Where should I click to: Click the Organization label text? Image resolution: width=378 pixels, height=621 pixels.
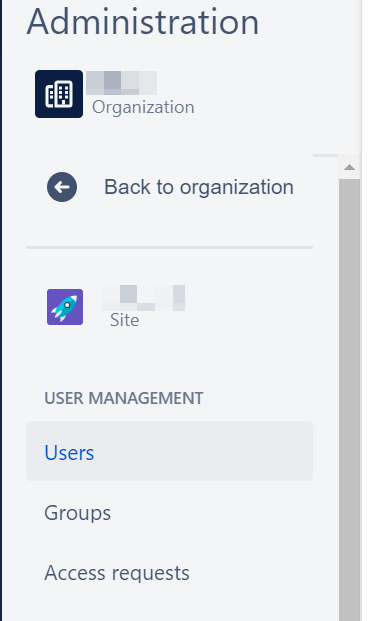click(x=143, y=107)
